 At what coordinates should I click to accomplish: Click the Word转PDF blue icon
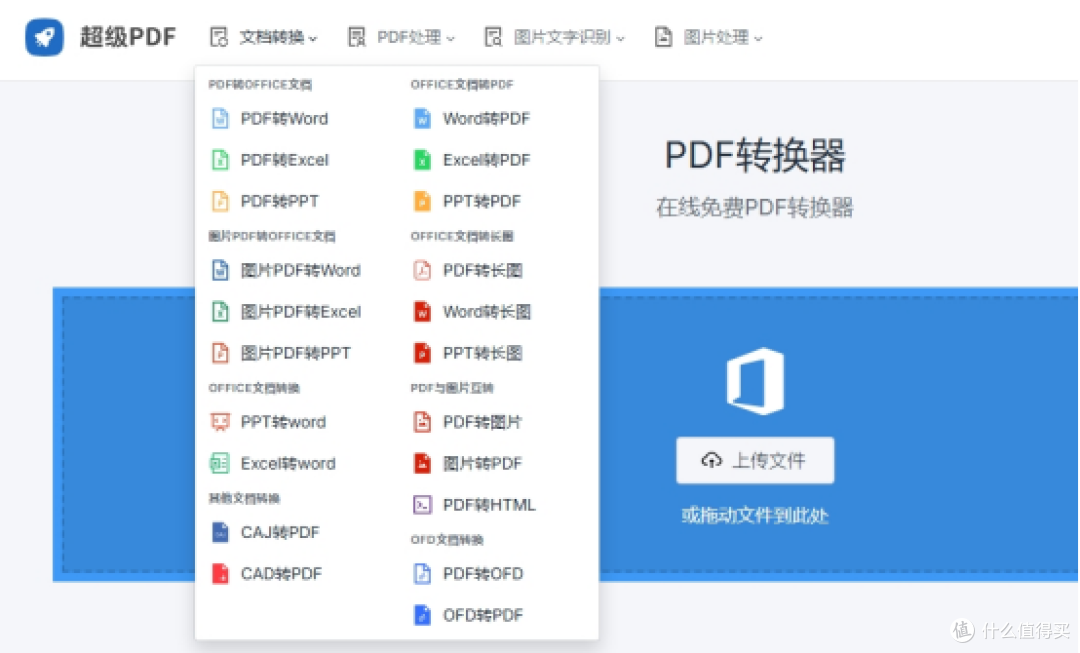422,118
